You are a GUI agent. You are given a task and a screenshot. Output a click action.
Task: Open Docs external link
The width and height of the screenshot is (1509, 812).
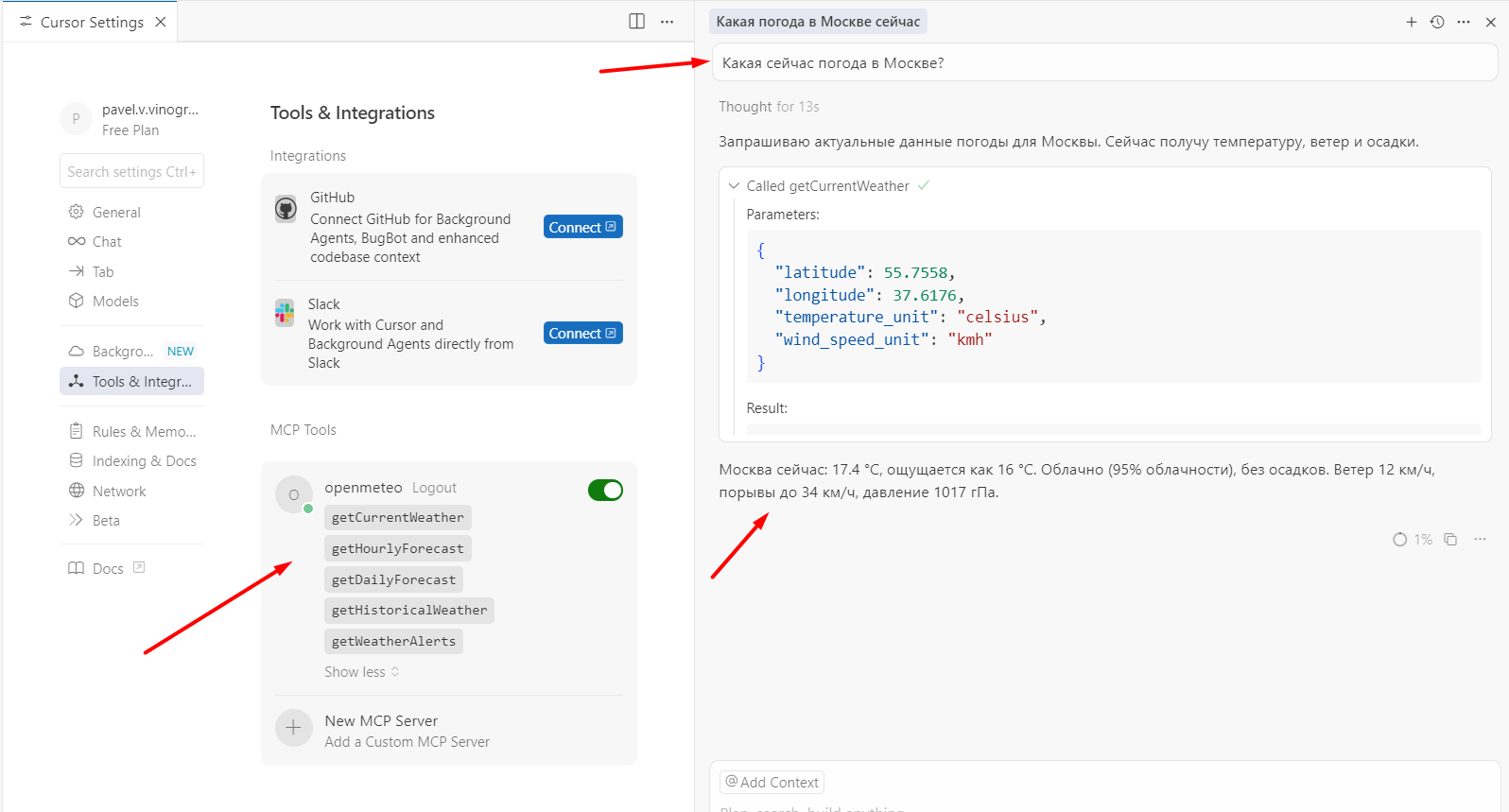131,569
